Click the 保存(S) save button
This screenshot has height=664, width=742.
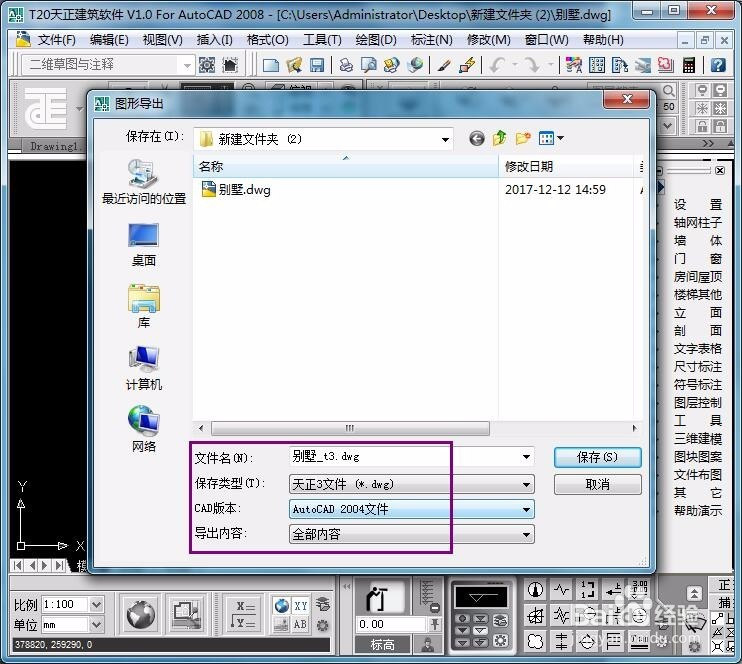pos(598,457)
